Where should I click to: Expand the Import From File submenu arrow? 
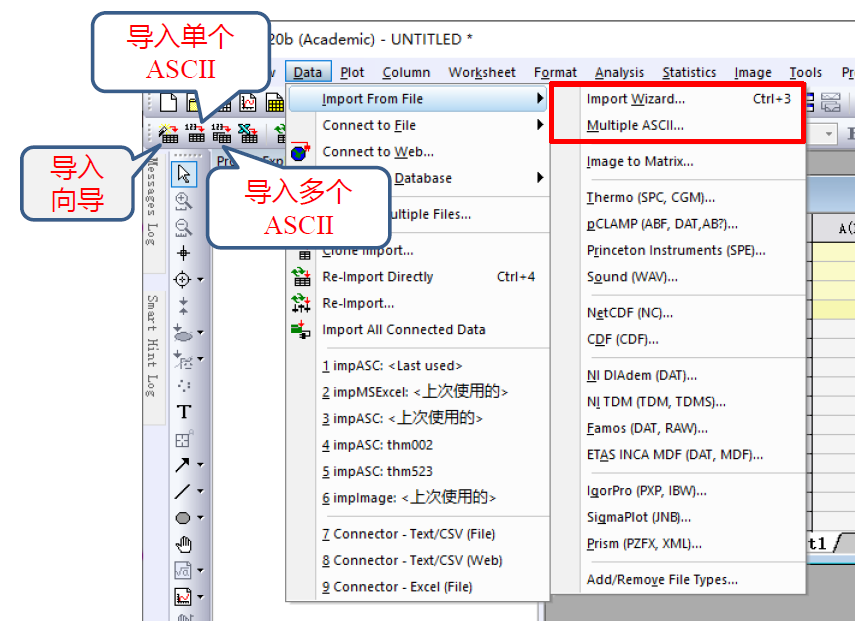540,99
